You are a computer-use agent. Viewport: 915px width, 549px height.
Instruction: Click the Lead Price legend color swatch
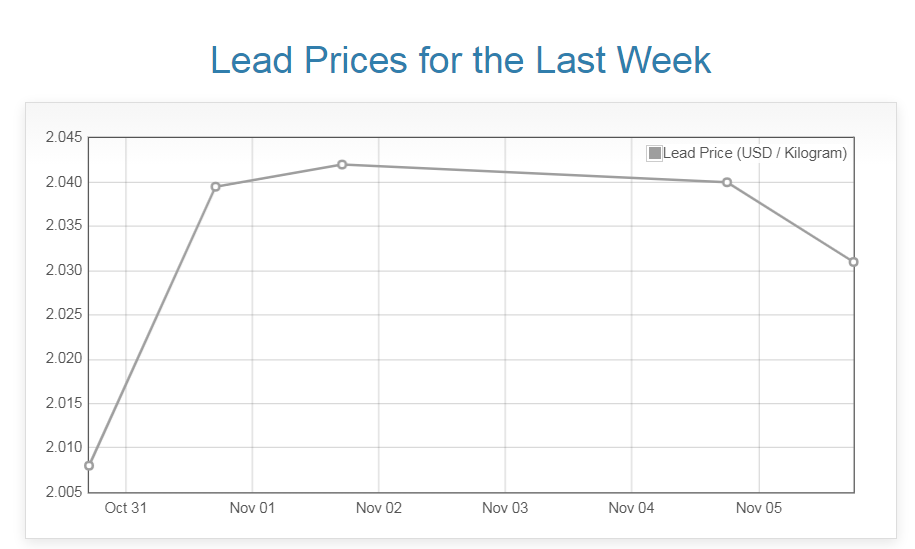point(655,153)
